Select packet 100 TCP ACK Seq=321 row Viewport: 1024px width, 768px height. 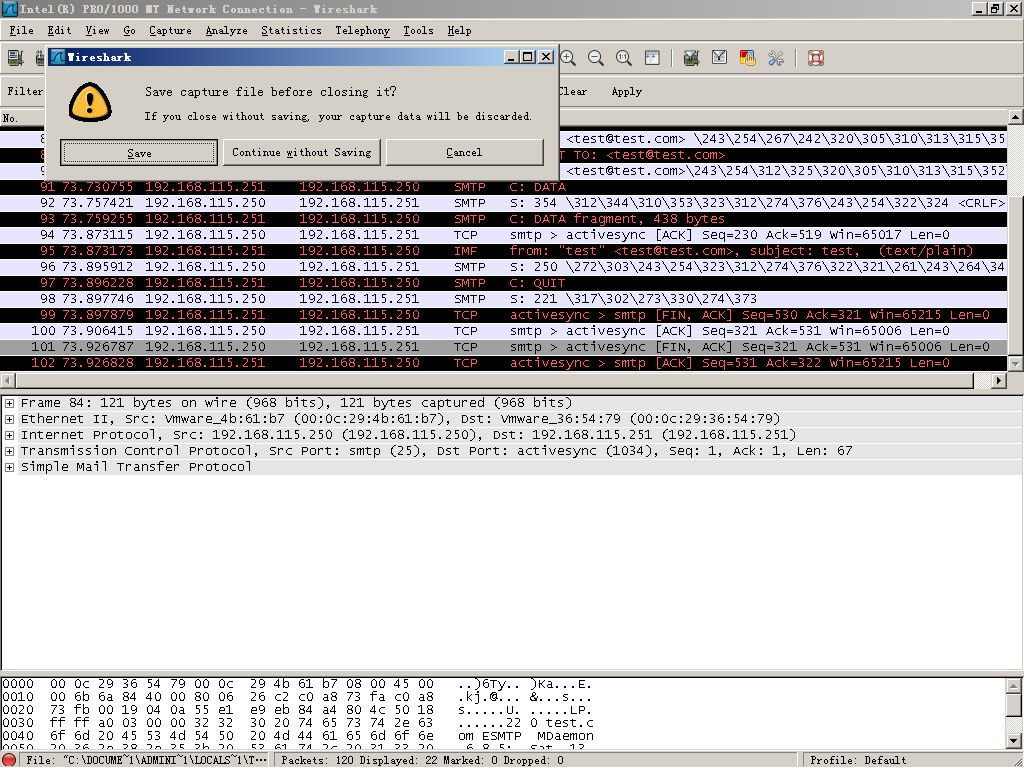tap(504, 330)
